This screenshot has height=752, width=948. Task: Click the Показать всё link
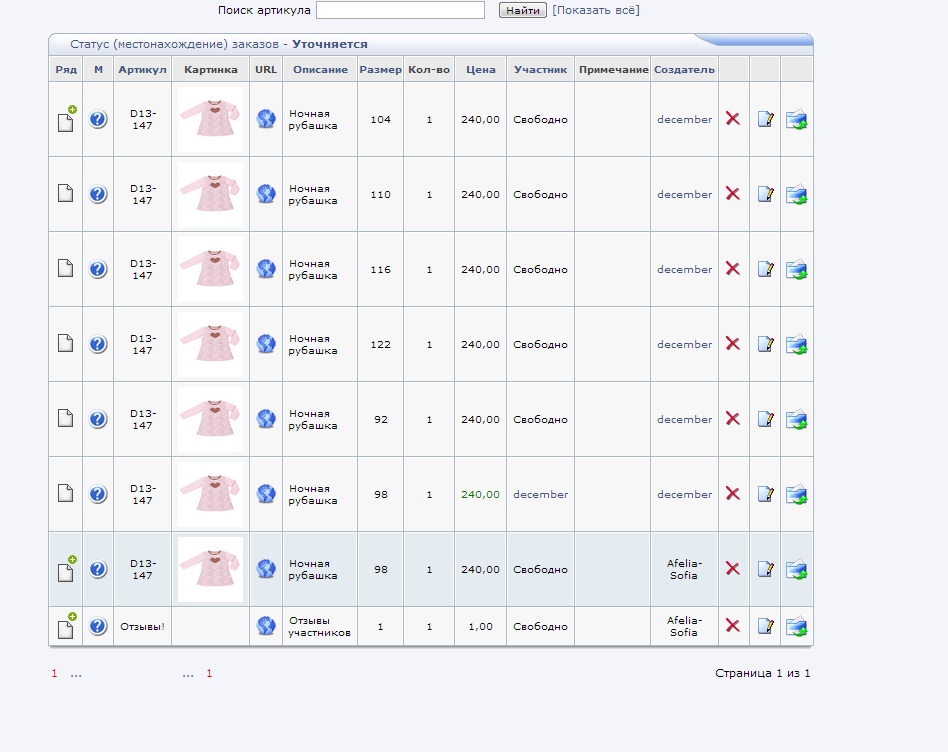tap(596, 10)
